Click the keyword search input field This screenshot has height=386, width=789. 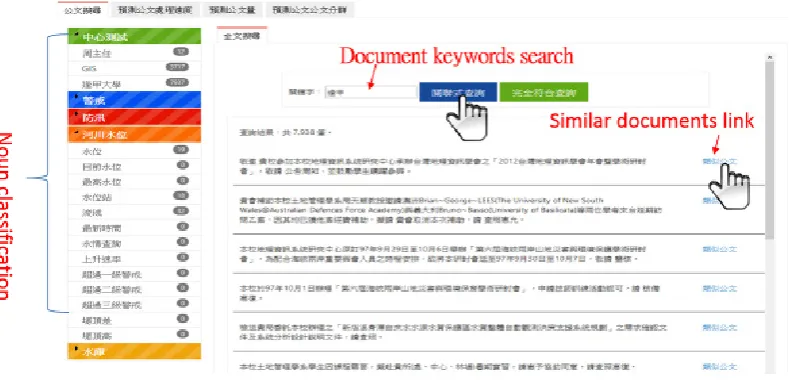370,93
